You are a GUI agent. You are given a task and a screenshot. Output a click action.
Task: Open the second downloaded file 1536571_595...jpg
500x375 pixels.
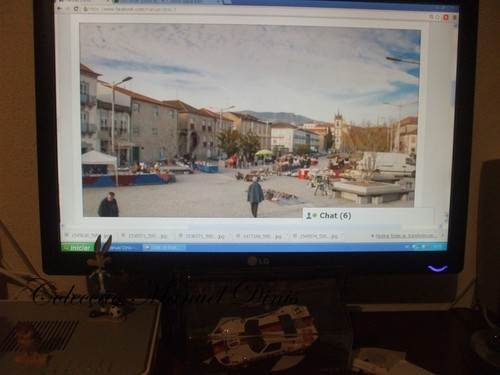point(201,236)
